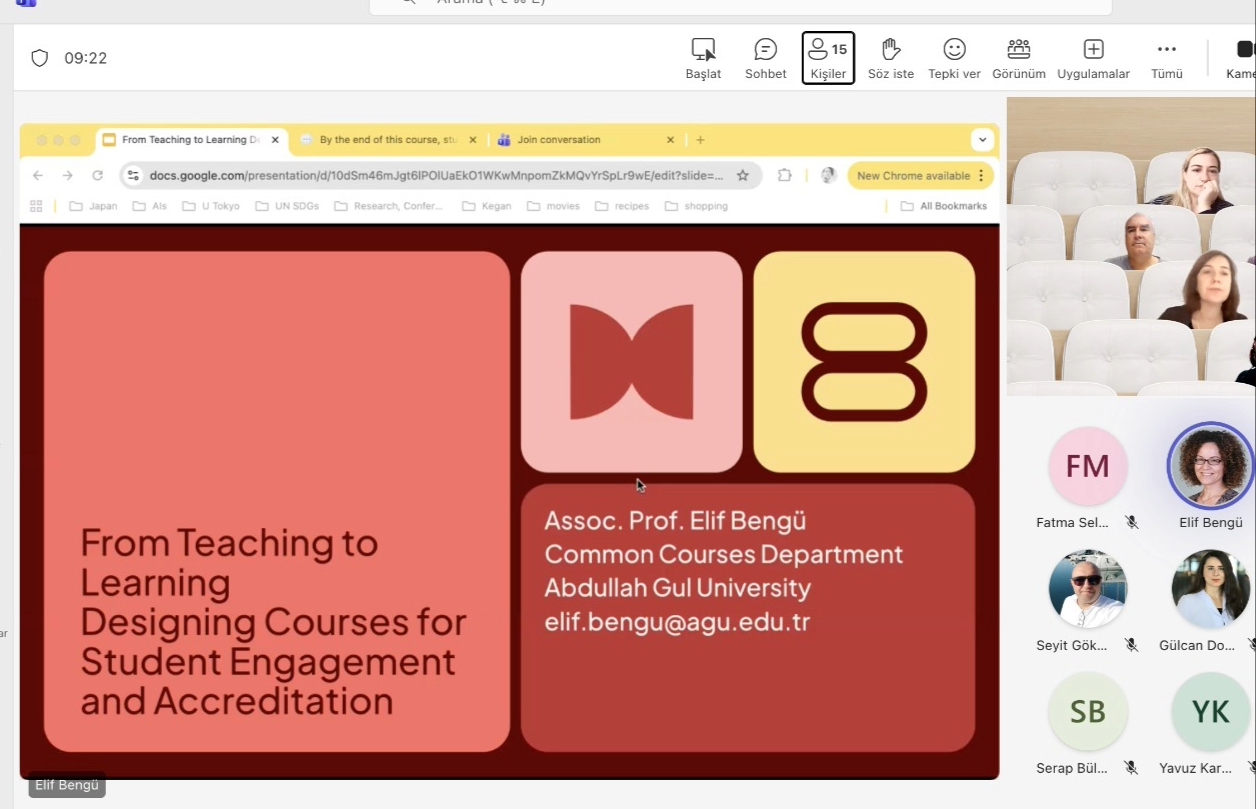
Task: Select the From Teaching to Learning tab
Action: (192, 140)
